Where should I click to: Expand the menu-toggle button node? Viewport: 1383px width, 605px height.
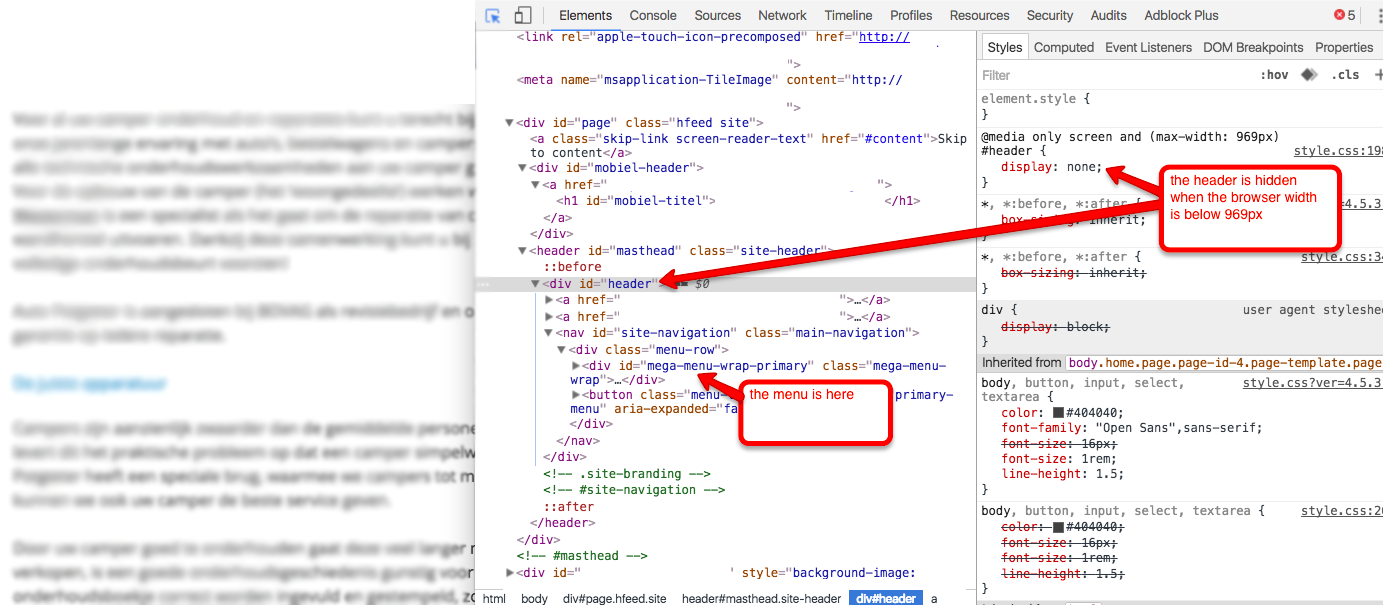(575, 395)
